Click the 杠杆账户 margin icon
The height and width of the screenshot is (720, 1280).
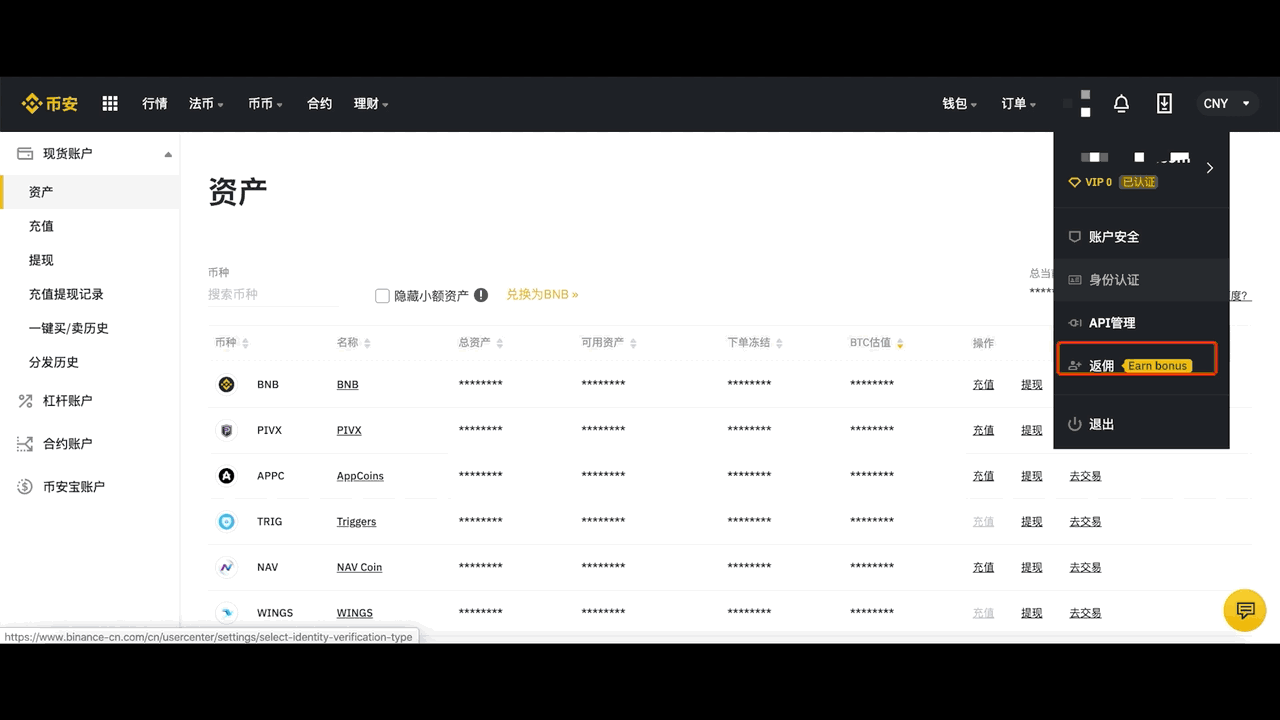[25, 401]
